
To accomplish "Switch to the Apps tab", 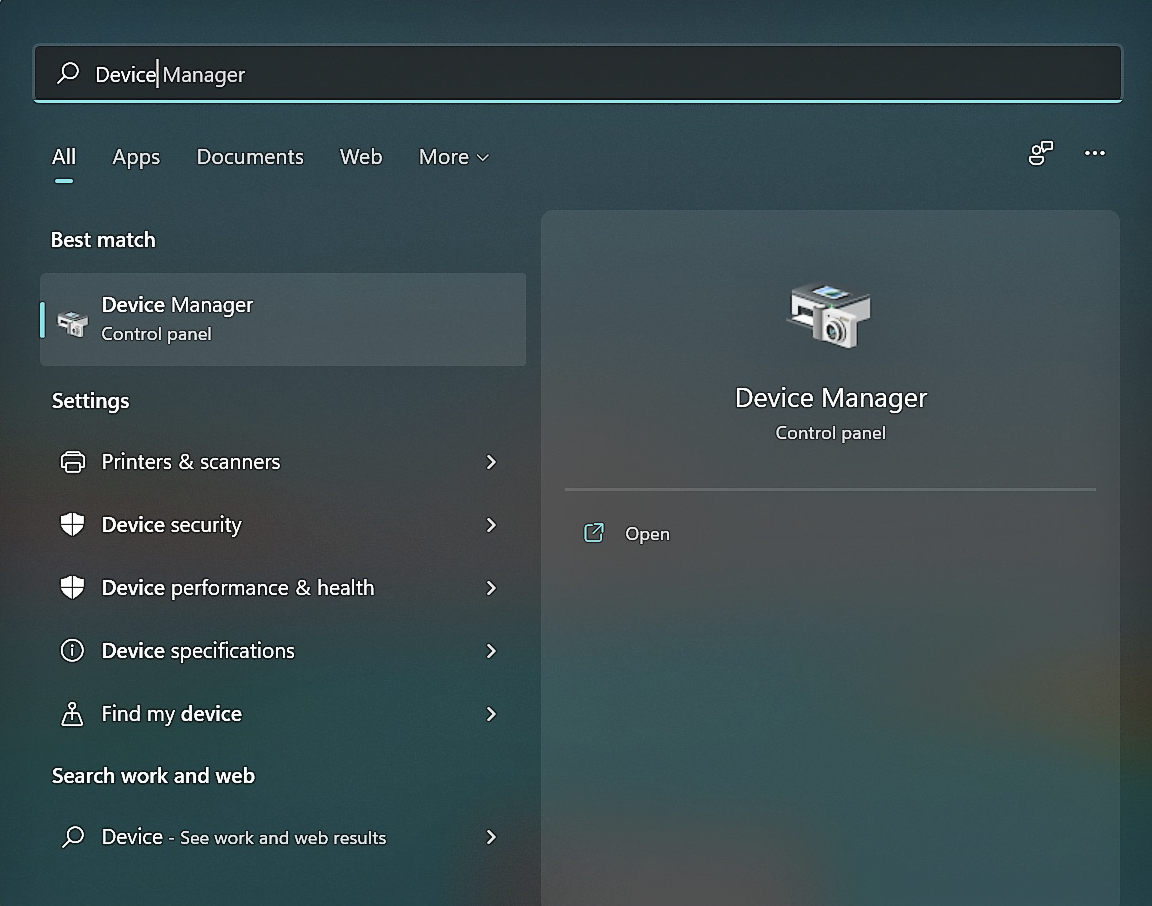I will (x=136, y=157).
